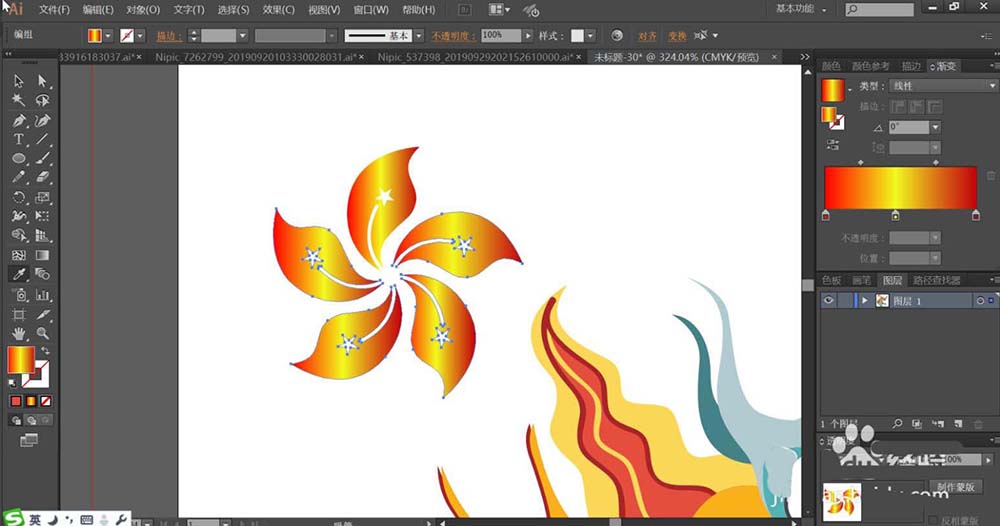Select the Scale tool
This screenshot has height=526, width=1000.
point(42,197)
